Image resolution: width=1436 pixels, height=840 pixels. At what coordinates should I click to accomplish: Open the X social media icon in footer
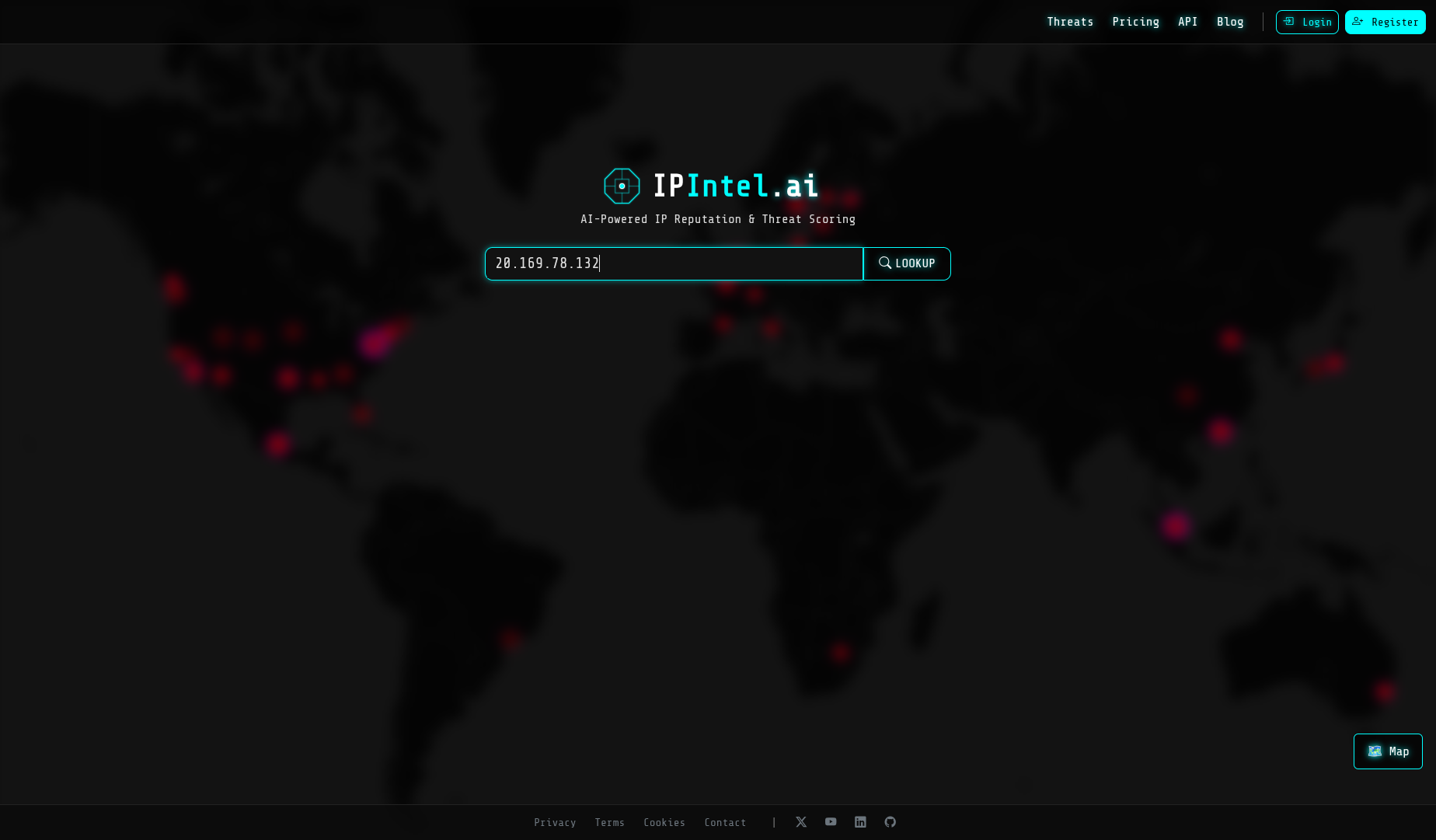tap(801, 822)
